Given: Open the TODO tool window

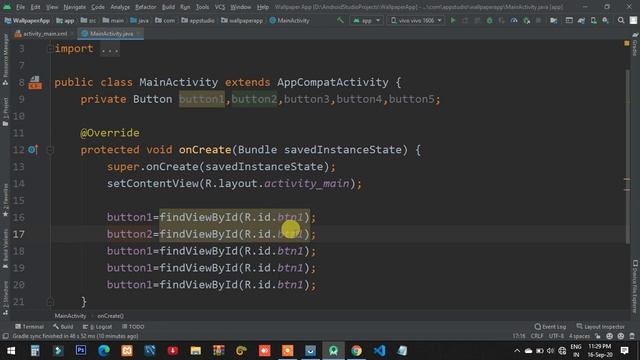Looking at the screenshot, I should tap(133, 327).
